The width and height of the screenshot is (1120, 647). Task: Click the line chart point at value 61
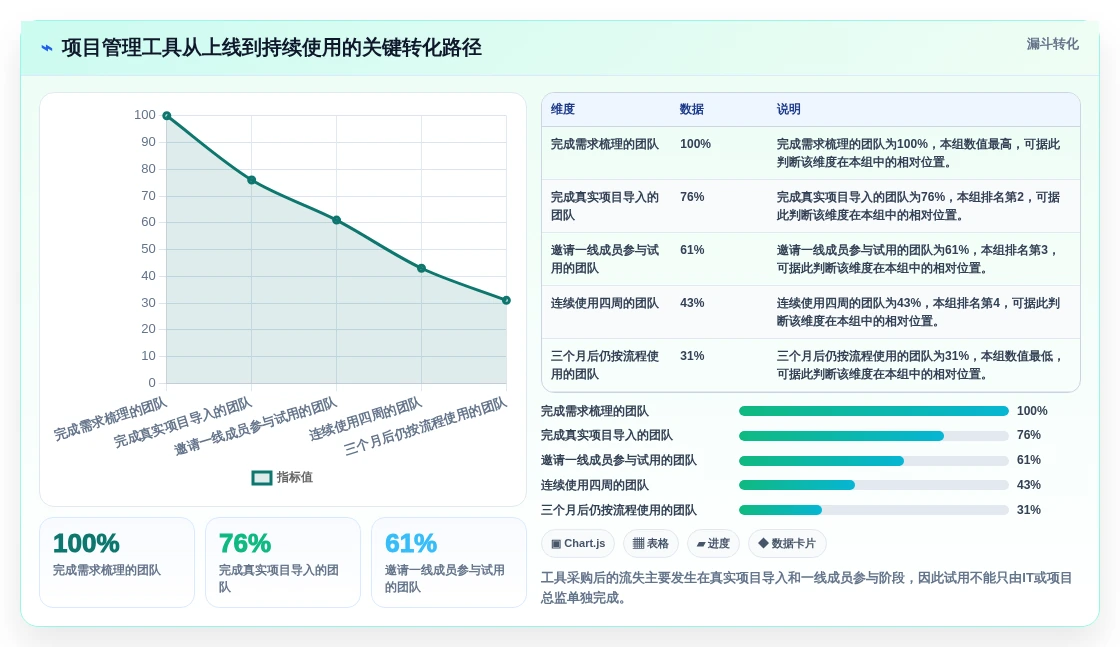[x=336, y=220]
